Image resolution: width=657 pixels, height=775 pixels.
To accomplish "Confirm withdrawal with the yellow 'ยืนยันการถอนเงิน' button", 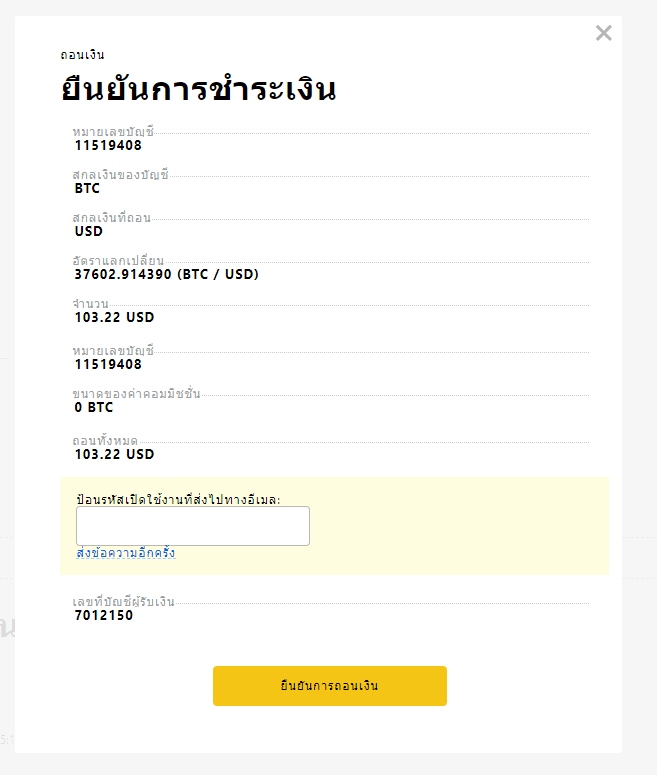I will click(x=330, y=686).
